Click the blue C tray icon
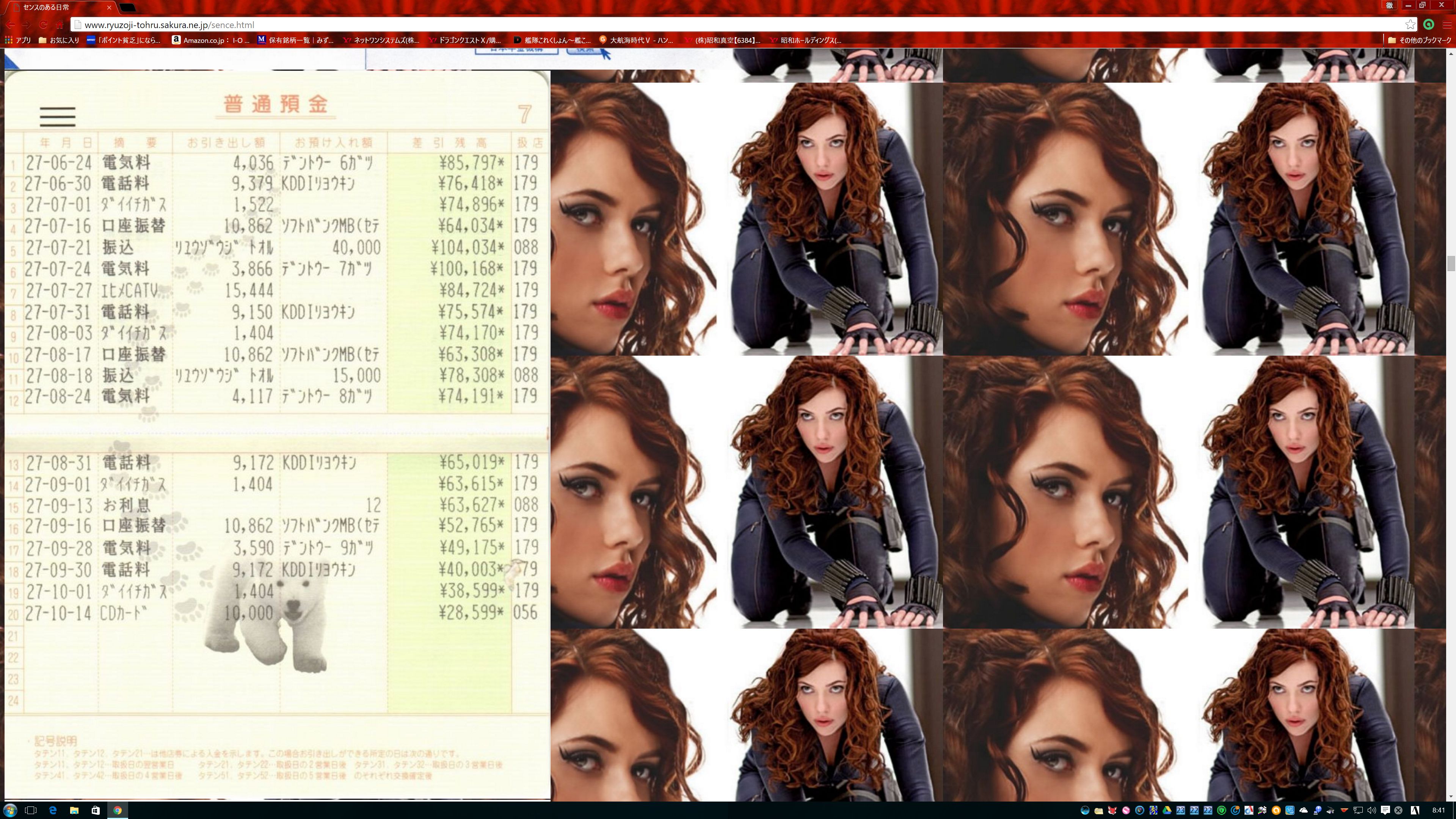Viewport: 1456px width, 819px height. [x=1235, y=811]
